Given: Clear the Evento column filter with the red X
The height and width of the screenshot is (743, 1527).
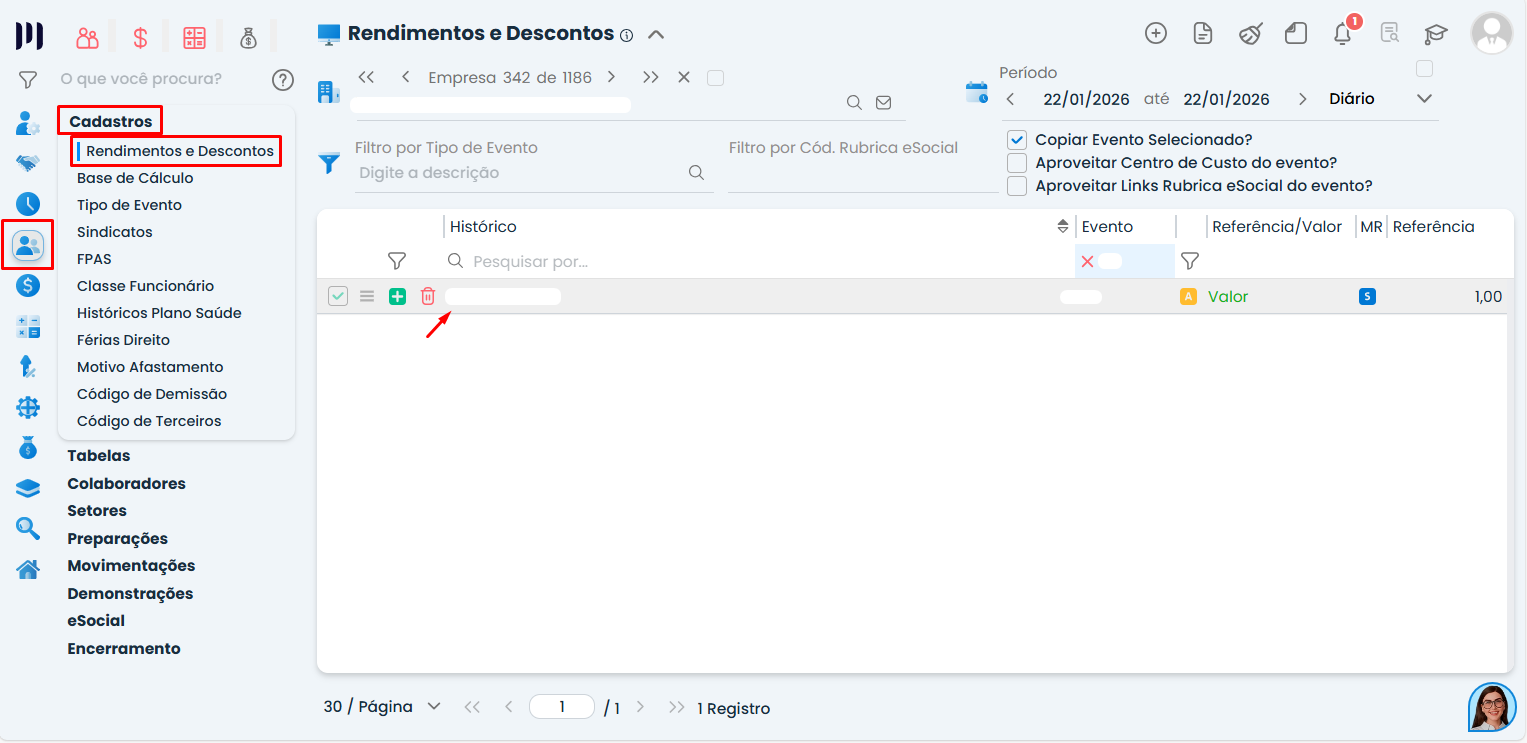Looking at the screenshot, I should coord(1088,261).
